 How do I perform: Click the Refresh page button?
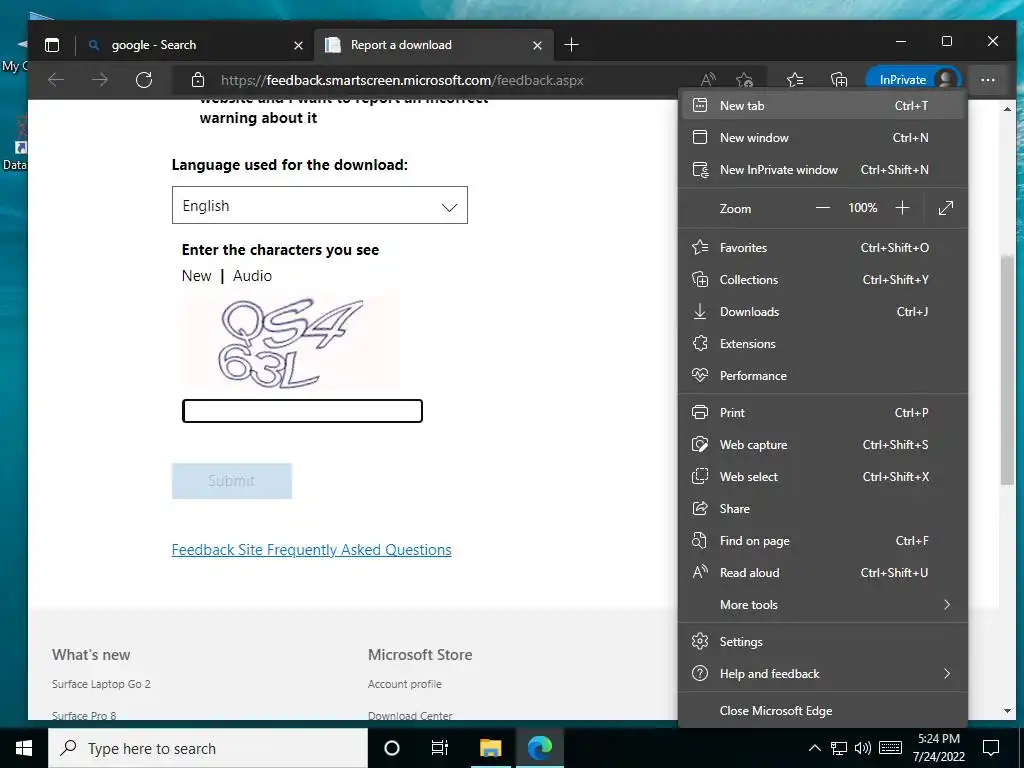pos(144,80)
